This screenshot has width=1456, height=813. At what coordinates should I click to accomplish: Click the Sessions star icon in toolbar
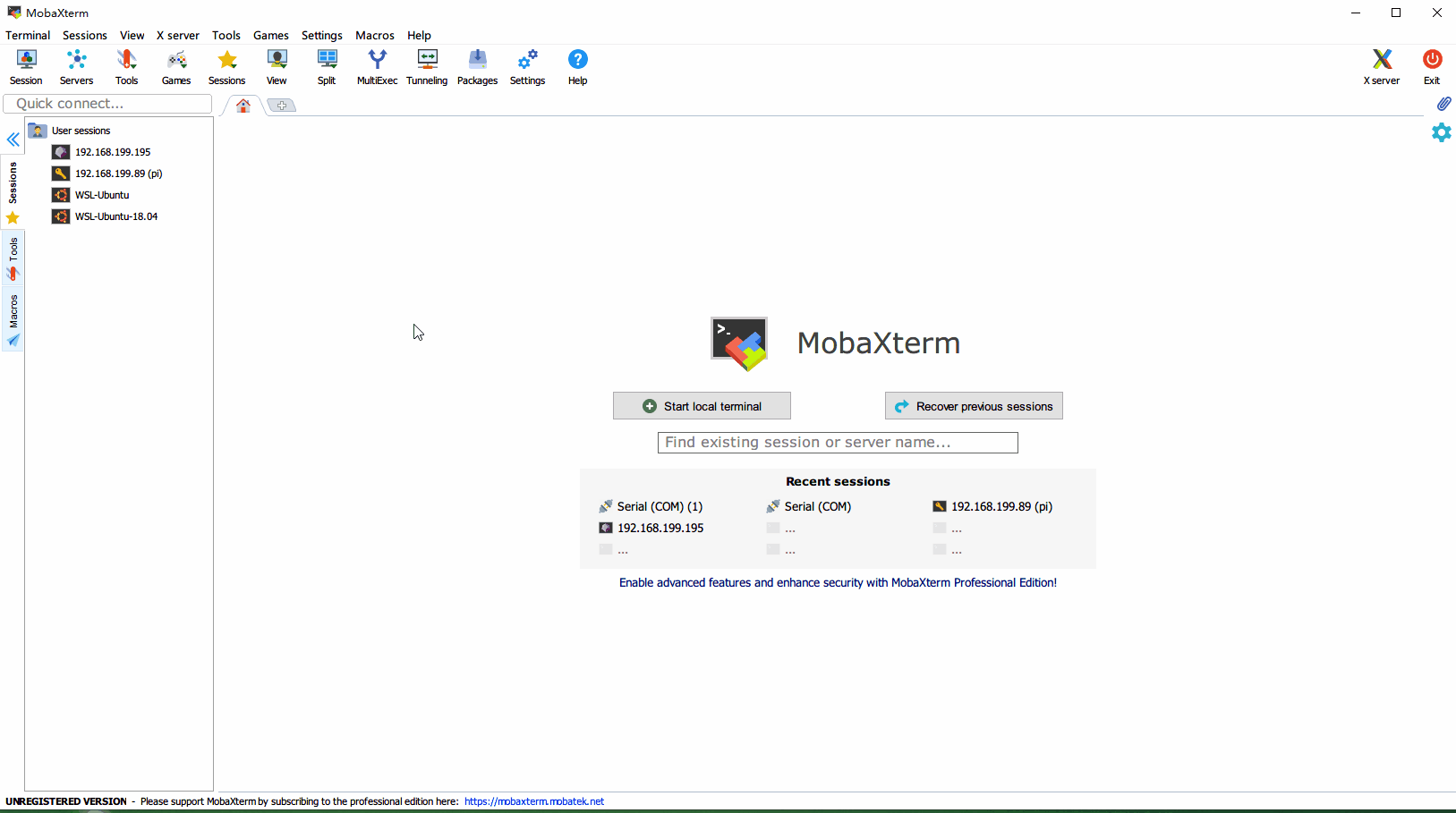coord(226,68)
